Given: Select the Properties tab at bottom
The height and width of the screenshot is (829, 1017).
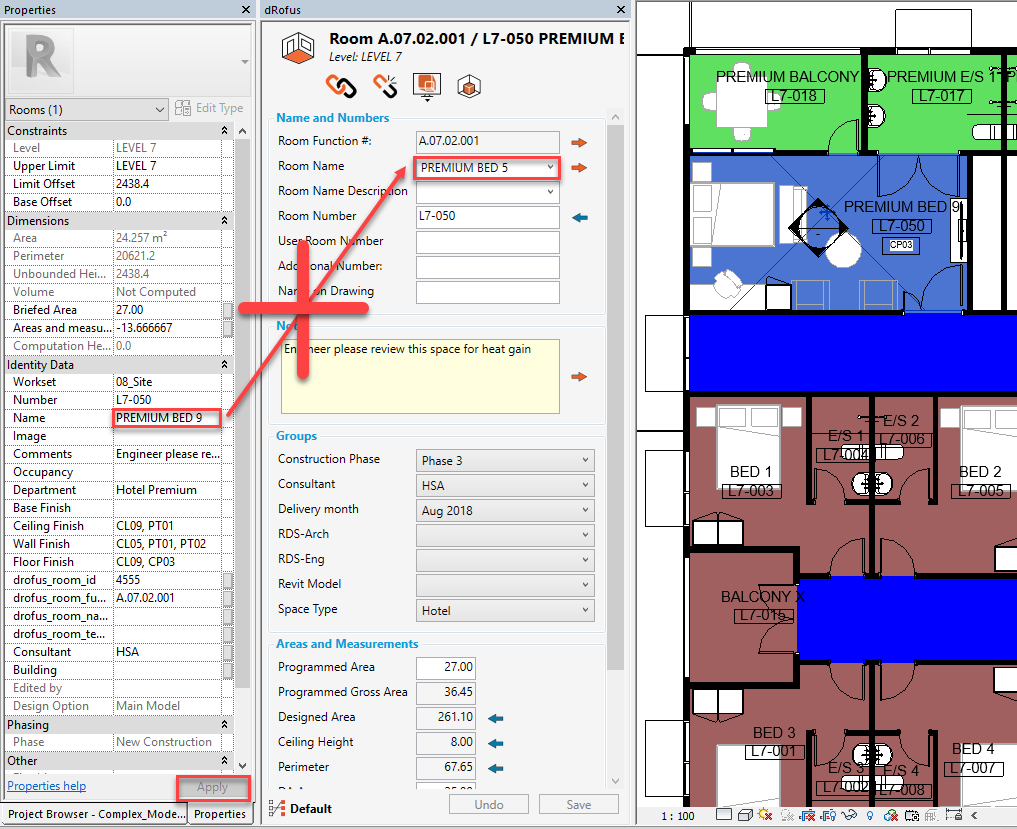Looking at the screenshot, I should click(x=220, y=814).
